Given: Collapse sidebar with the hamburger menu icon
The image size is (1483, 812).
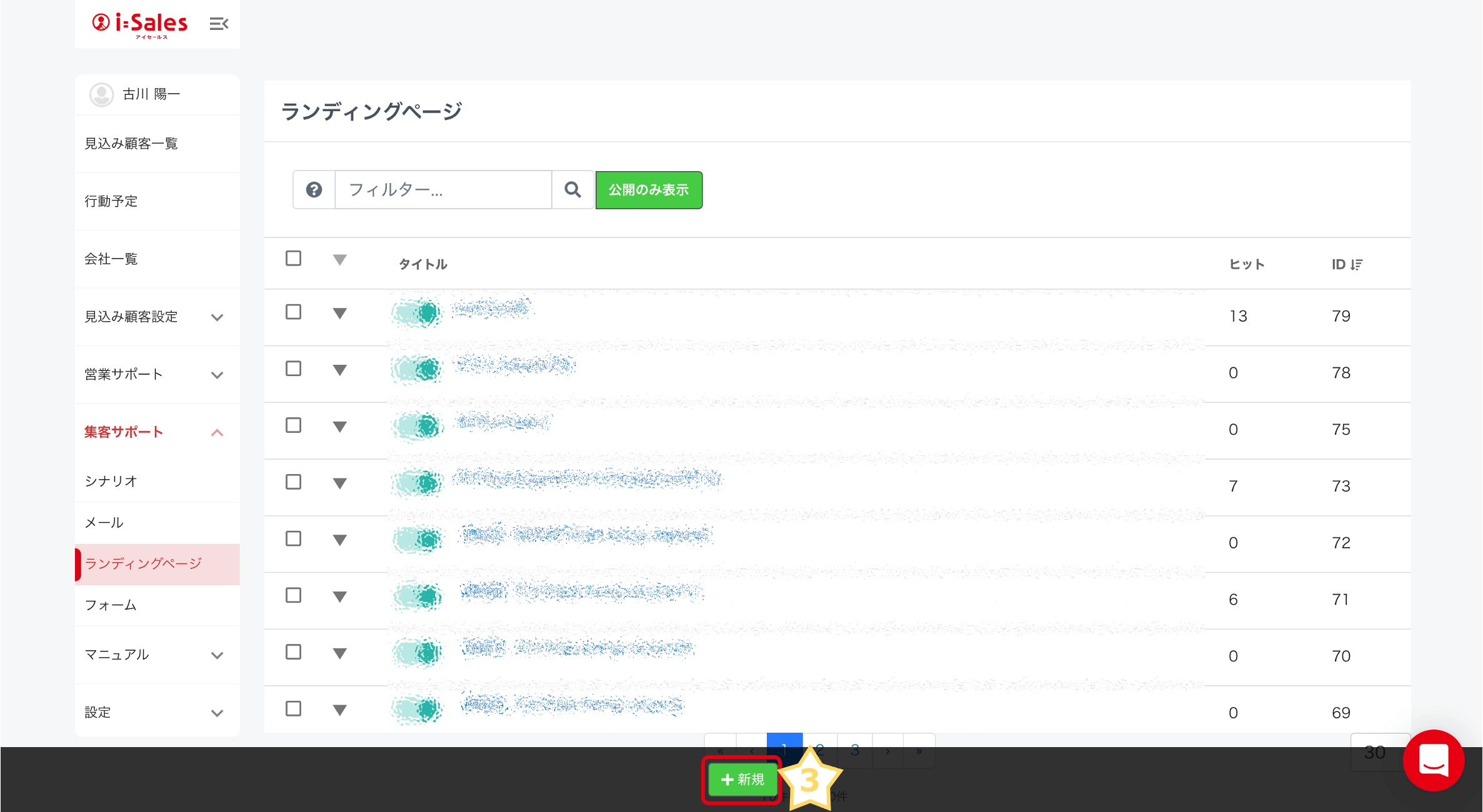Looking at the screenshot, I should click(219, 24).
